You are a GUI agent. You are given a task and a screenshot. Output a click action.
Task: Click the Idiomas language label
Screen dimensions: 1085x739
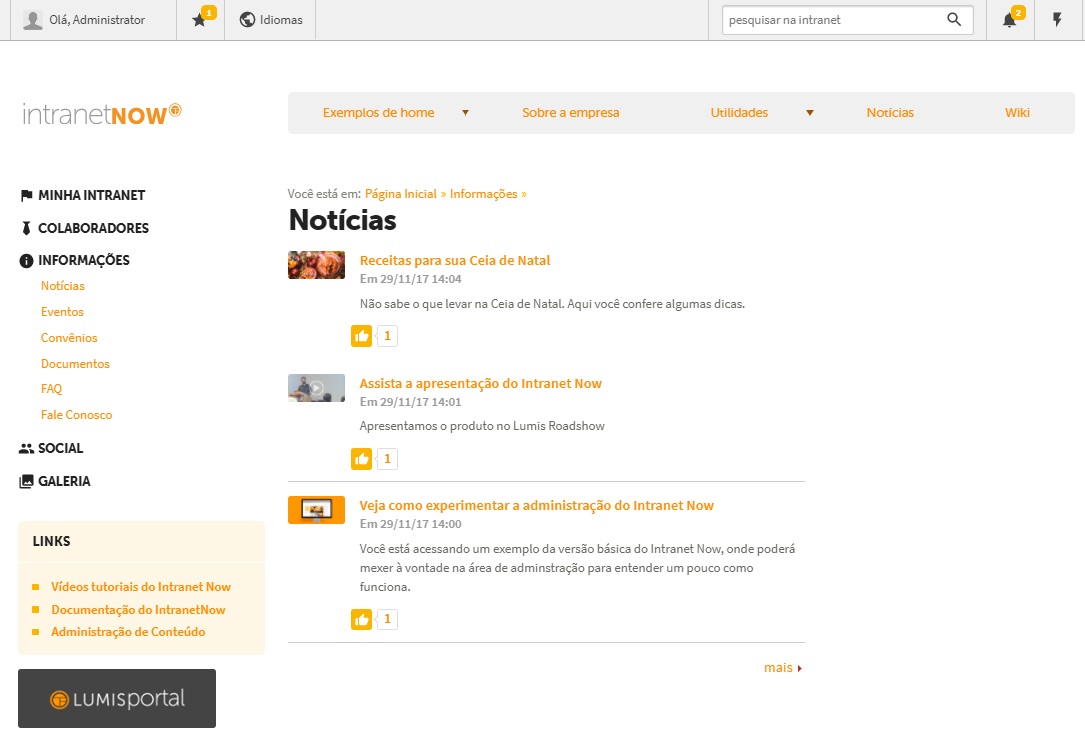tap(281, 20)
